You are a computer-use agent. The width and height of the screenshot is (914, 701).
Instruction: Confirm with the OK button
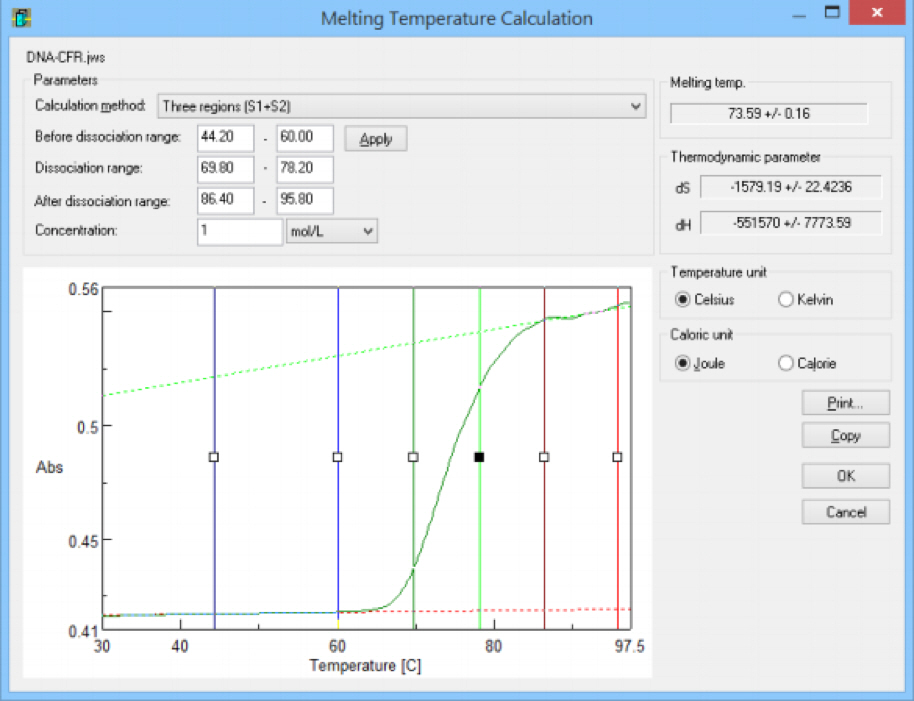(845, 477)
